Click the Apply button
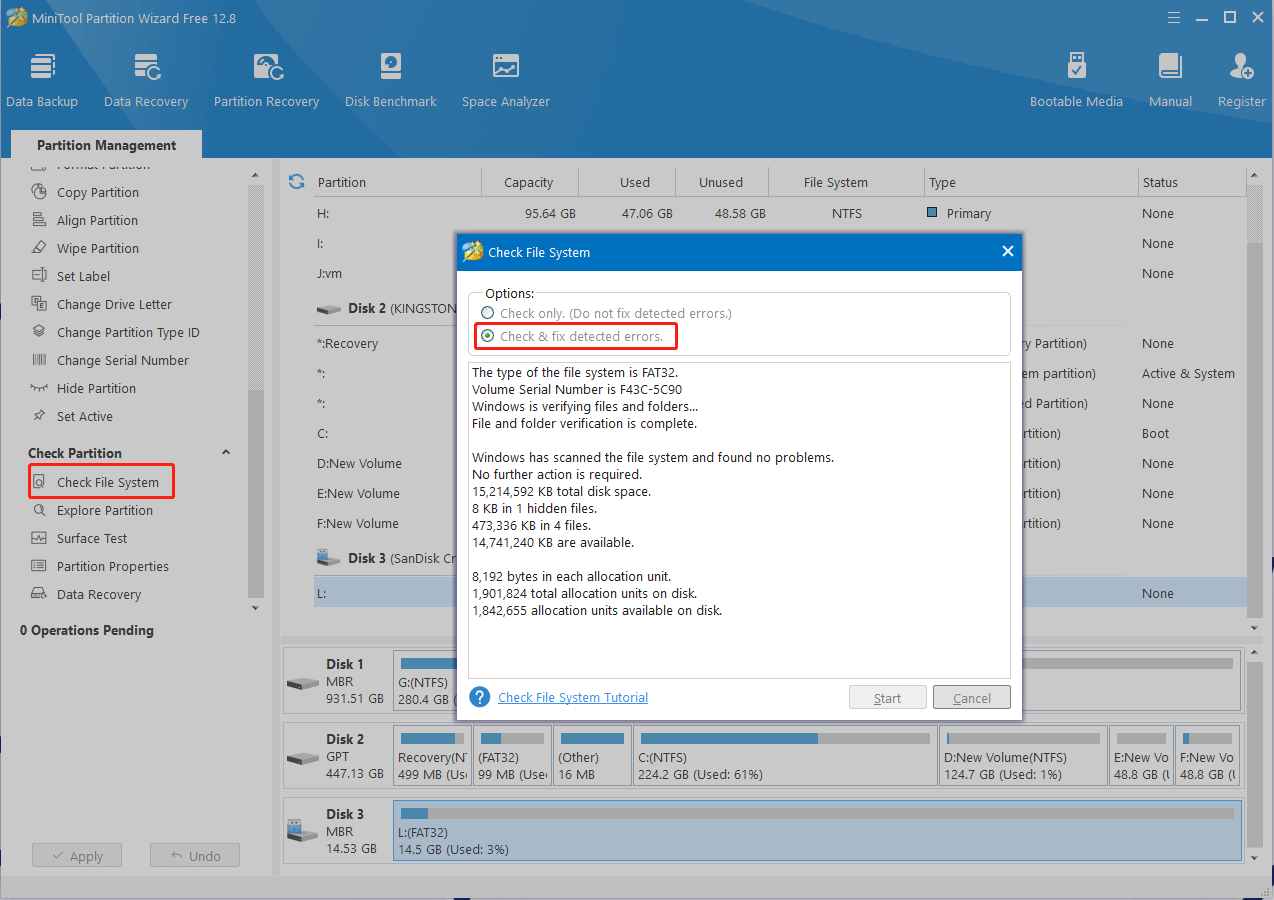This screenshot has width=1274, height=900. [x=76, y=856]
